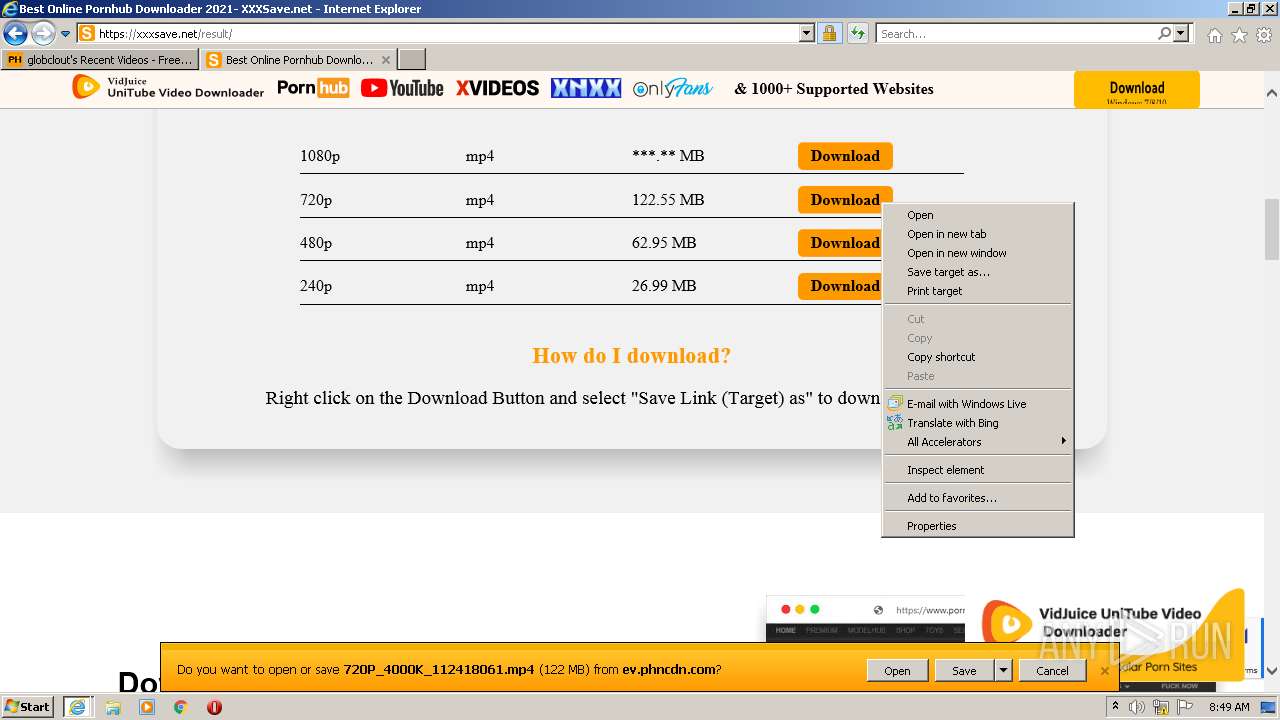Expand the Save options dropdown arrow
1280x720 pixels.
1003,671
